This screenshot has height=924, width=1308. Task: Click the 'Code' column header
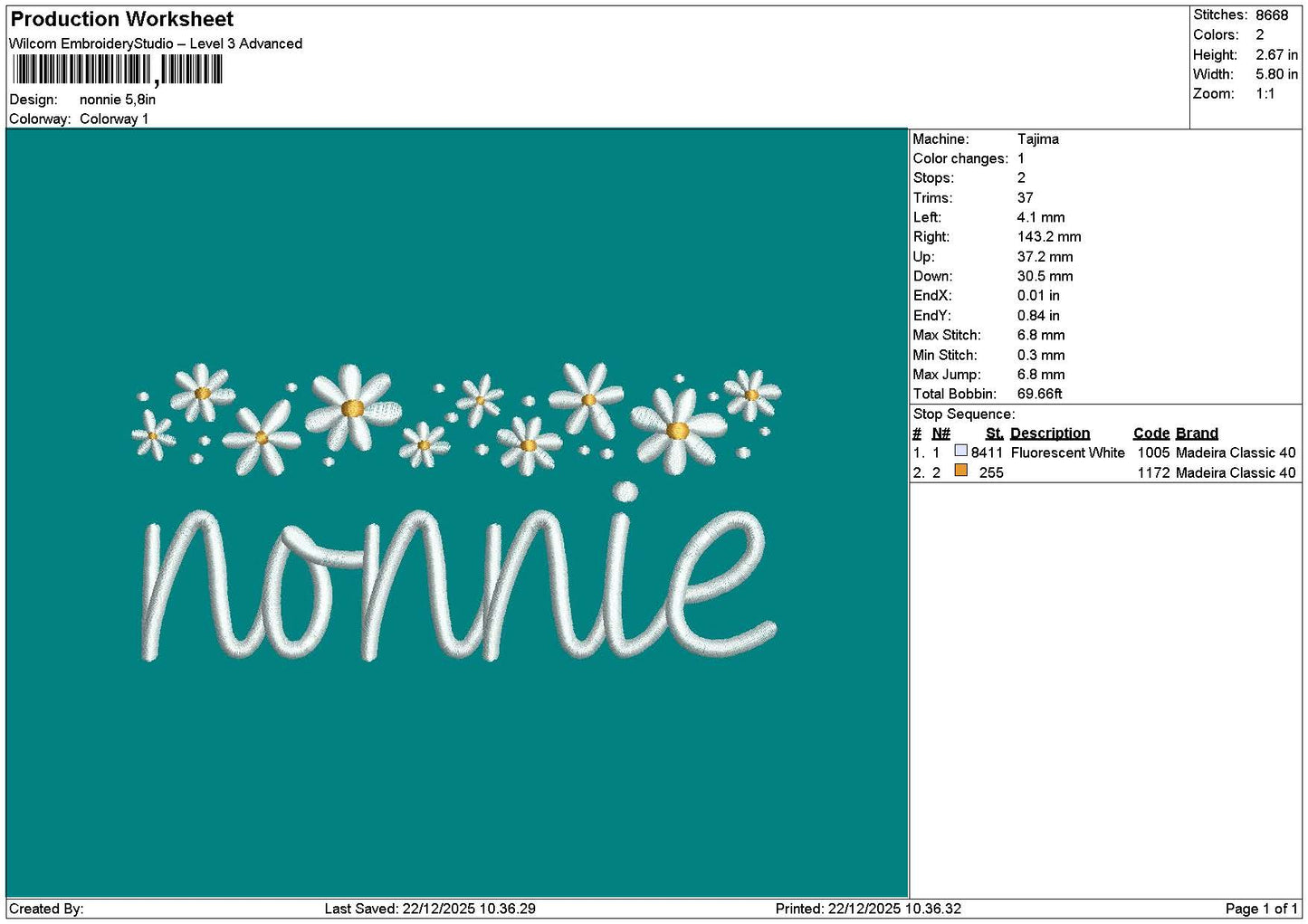coord(1151,433)
